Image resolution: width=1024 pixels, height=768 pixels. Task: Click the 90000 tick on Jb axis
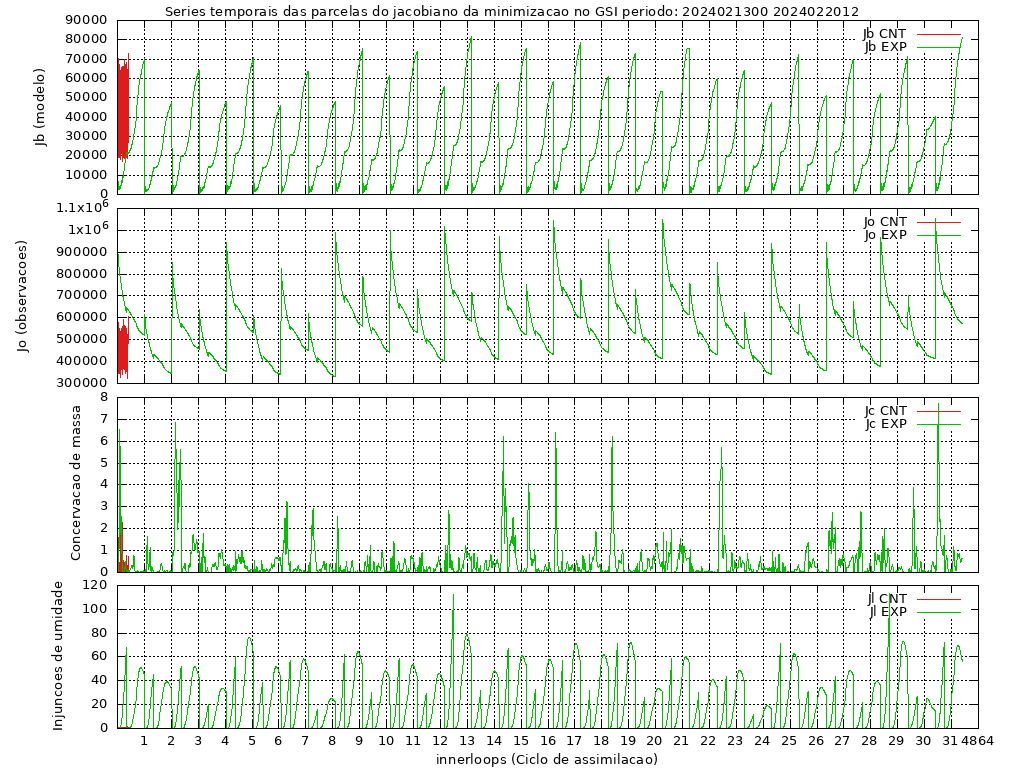click(x=86, y=20)
